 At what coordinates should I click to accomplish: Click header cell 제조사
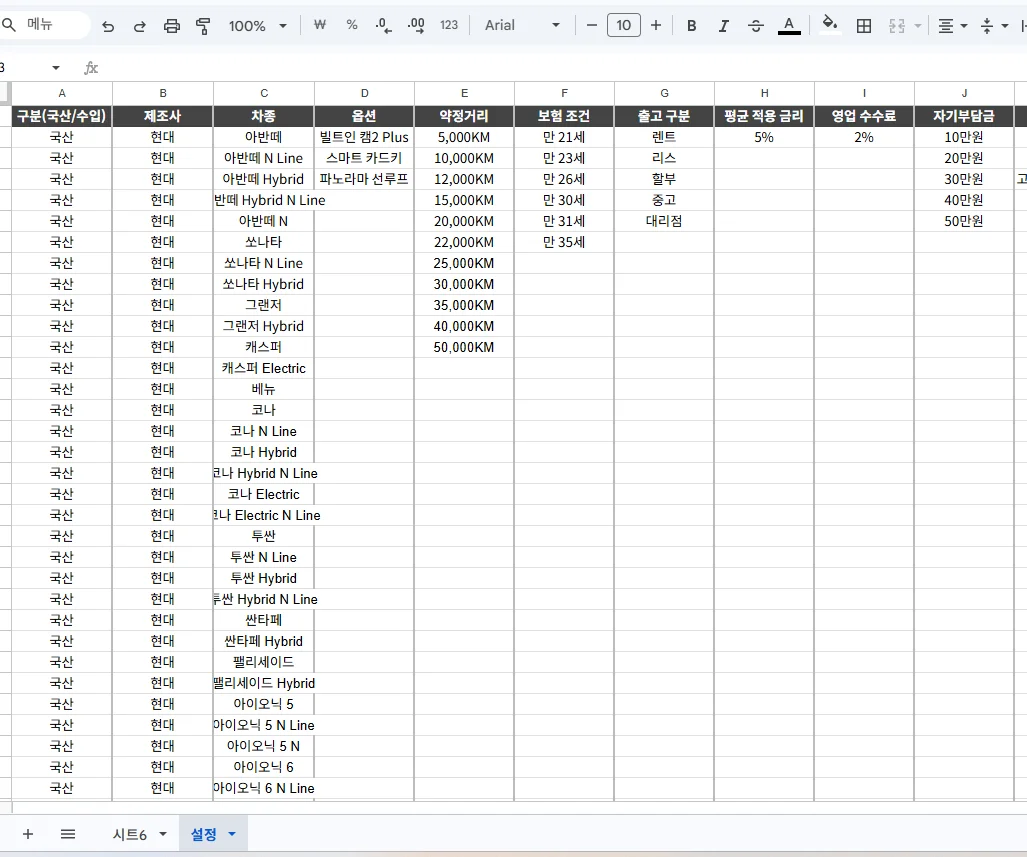click(x=162, y=116)
